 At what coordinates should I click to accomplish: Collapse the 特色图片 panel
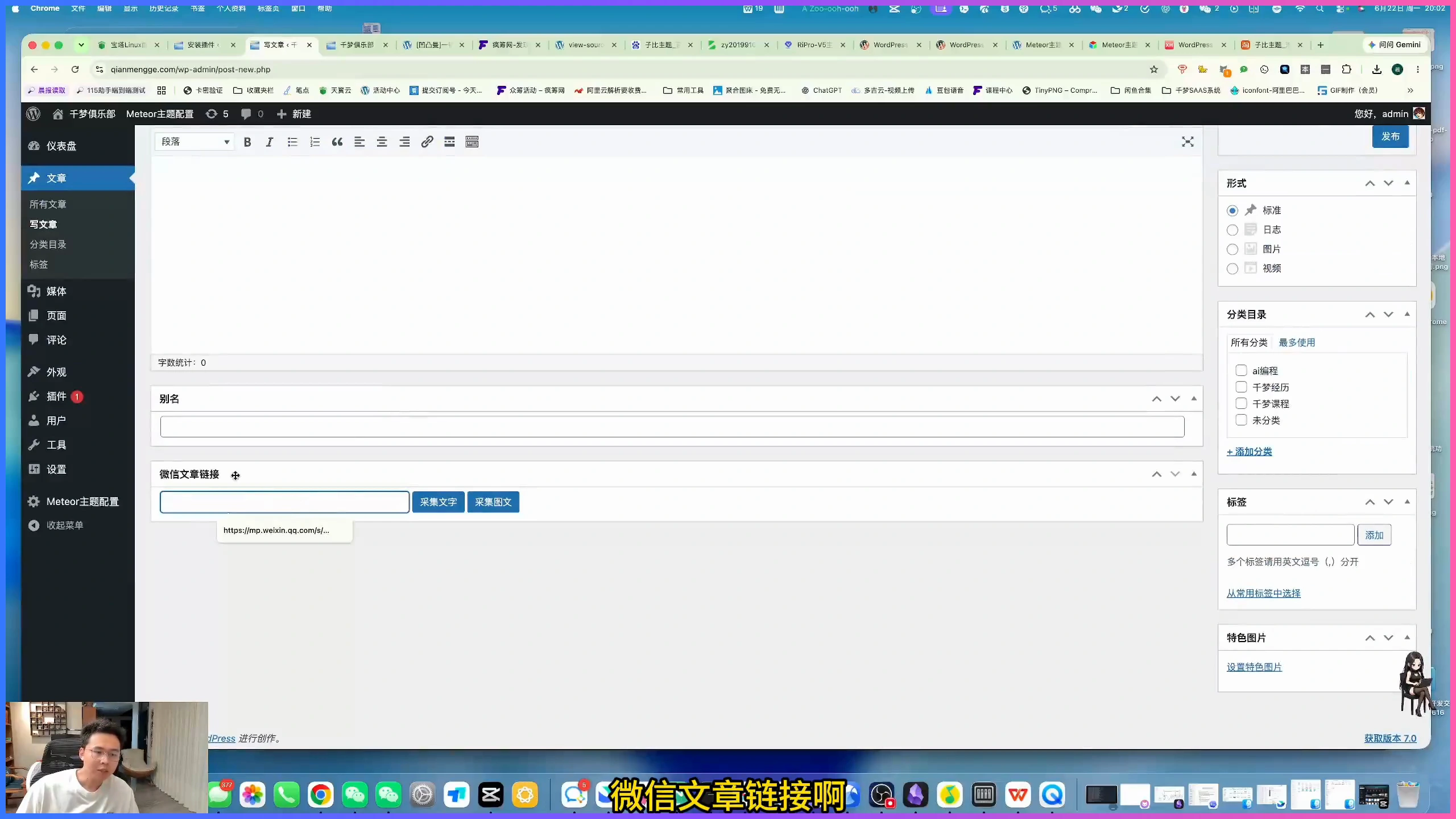1407,638
